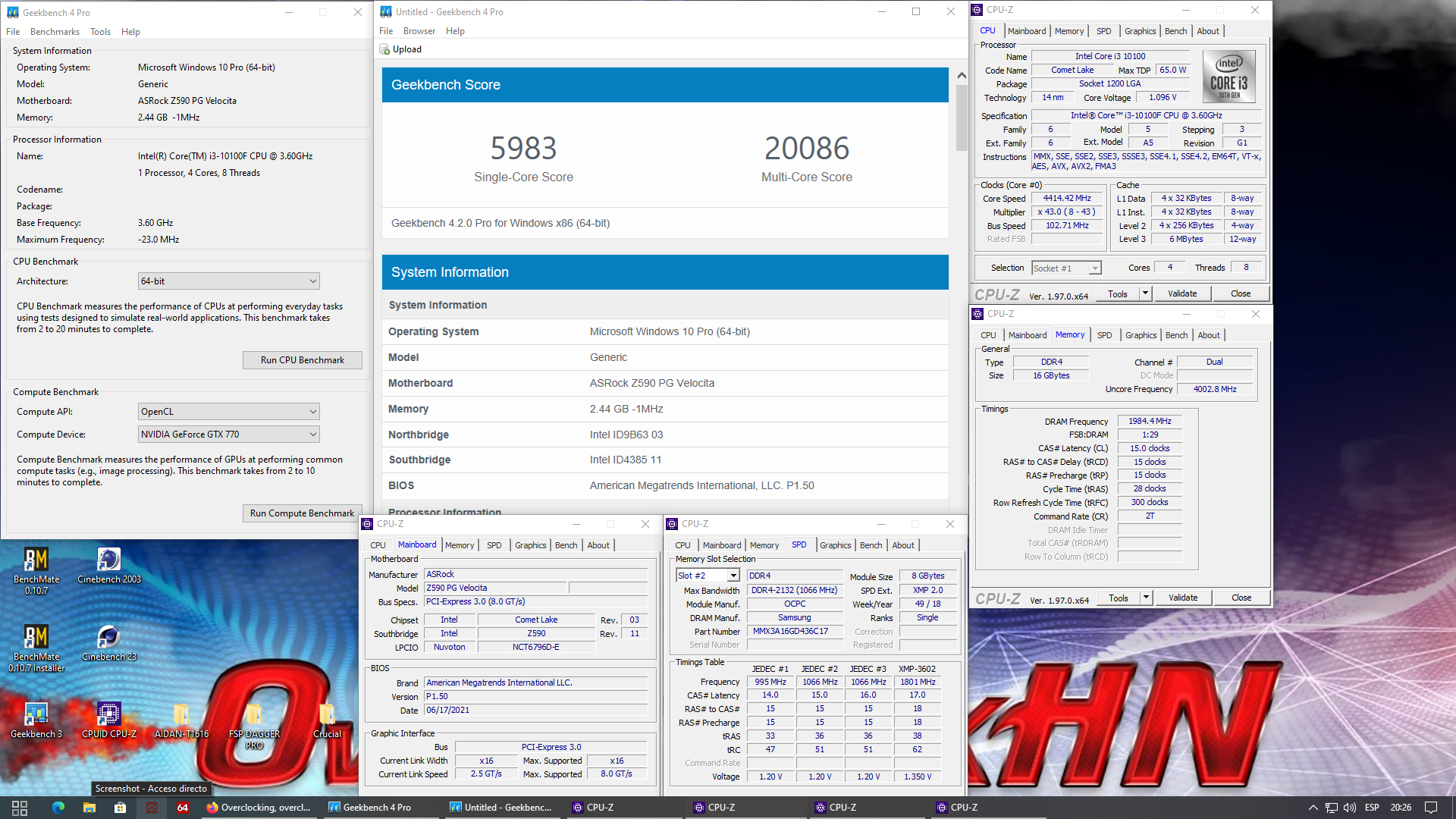This screenshot has width=1456, height=819.
Task: Switch to SPD tab in CPU-Z Memory window
Action: 1104,335
